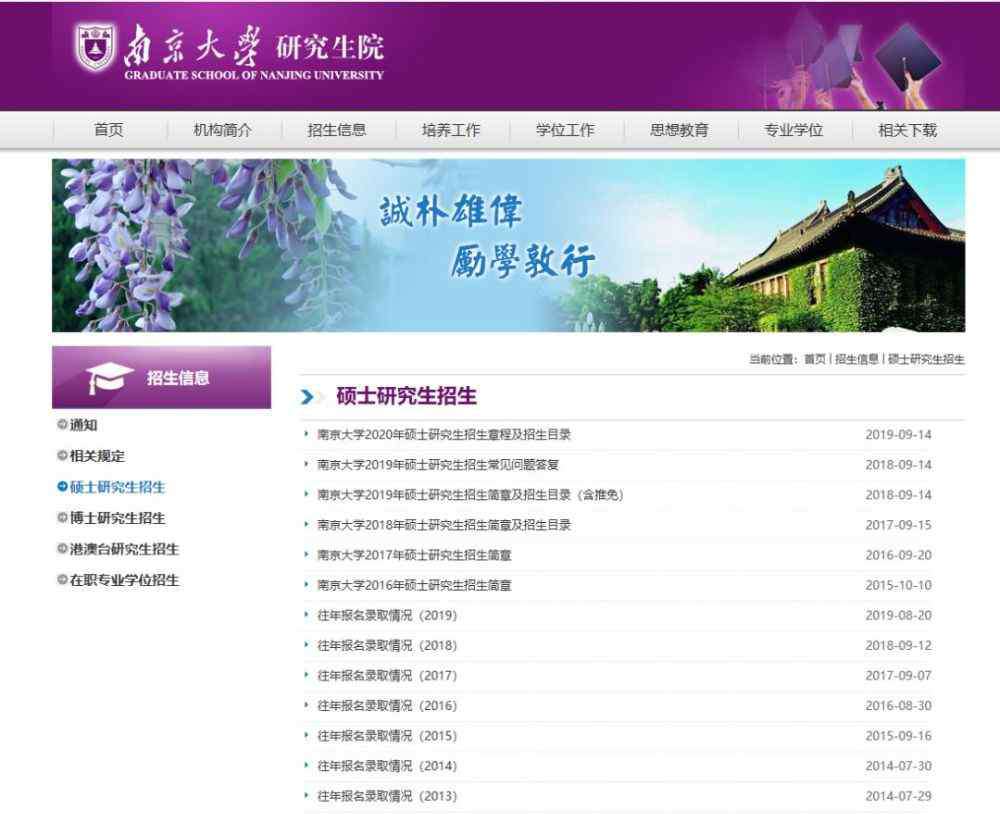1000x814 pixels.
Task: Click the bullet icon next to 相关规定
Action: point(62,455)
